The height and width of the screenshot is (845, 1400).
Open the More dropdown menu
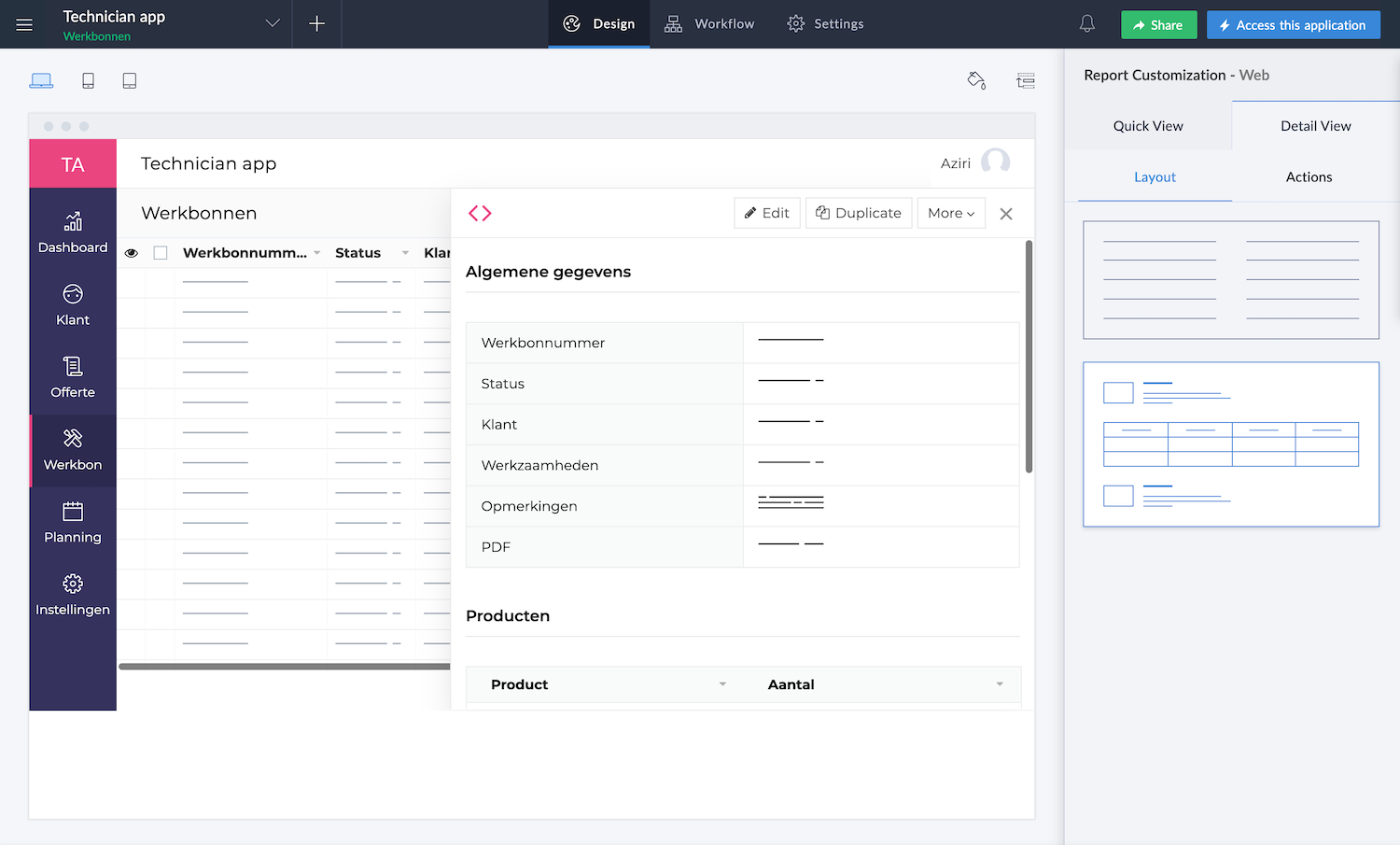click(x=950, y=214)
